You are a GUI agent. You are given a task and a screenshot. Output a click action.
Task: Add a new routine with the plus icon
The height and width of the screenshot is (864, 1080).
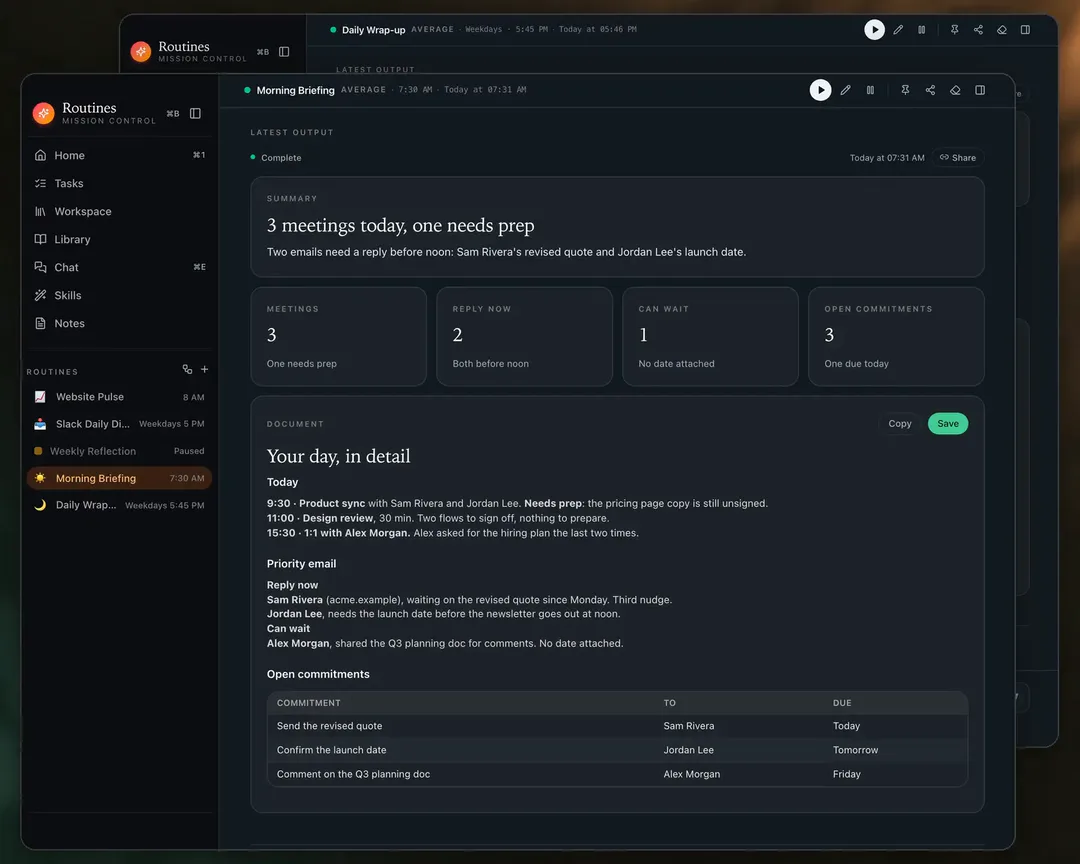coord(205,370)
